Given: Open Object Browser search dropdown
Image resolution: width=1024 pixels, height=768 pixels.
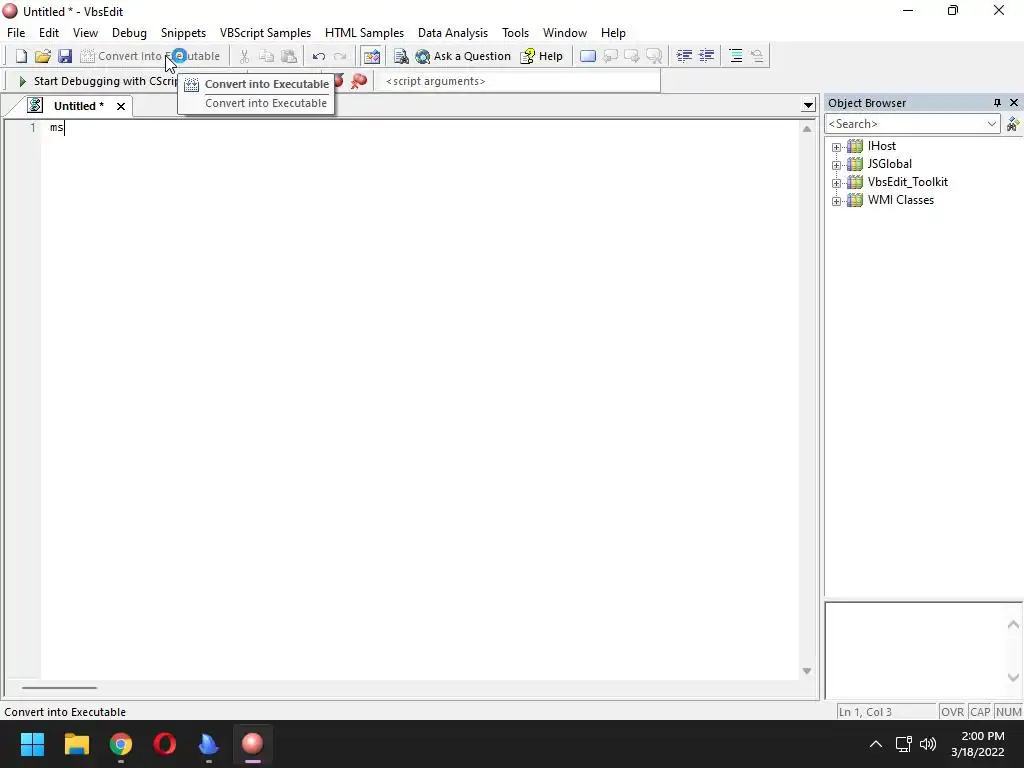Looking at the screenshot, I should [x=991, y=123].
